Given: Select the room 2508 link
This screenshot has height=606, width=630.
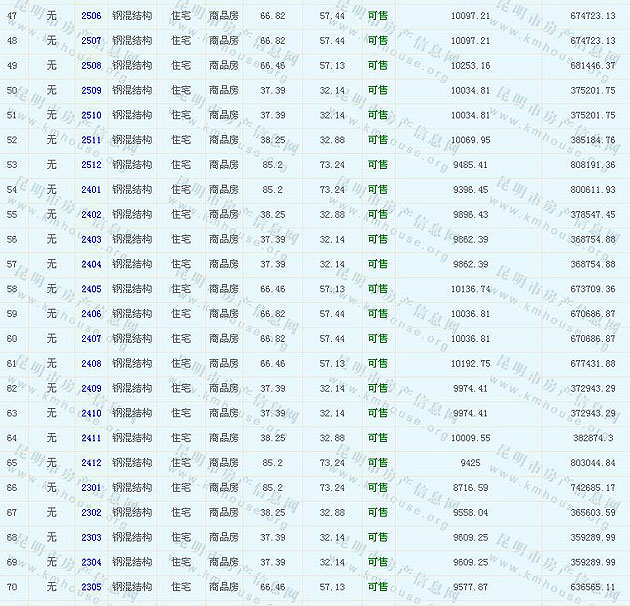Looking at the screenshot, I should (91, 66).
